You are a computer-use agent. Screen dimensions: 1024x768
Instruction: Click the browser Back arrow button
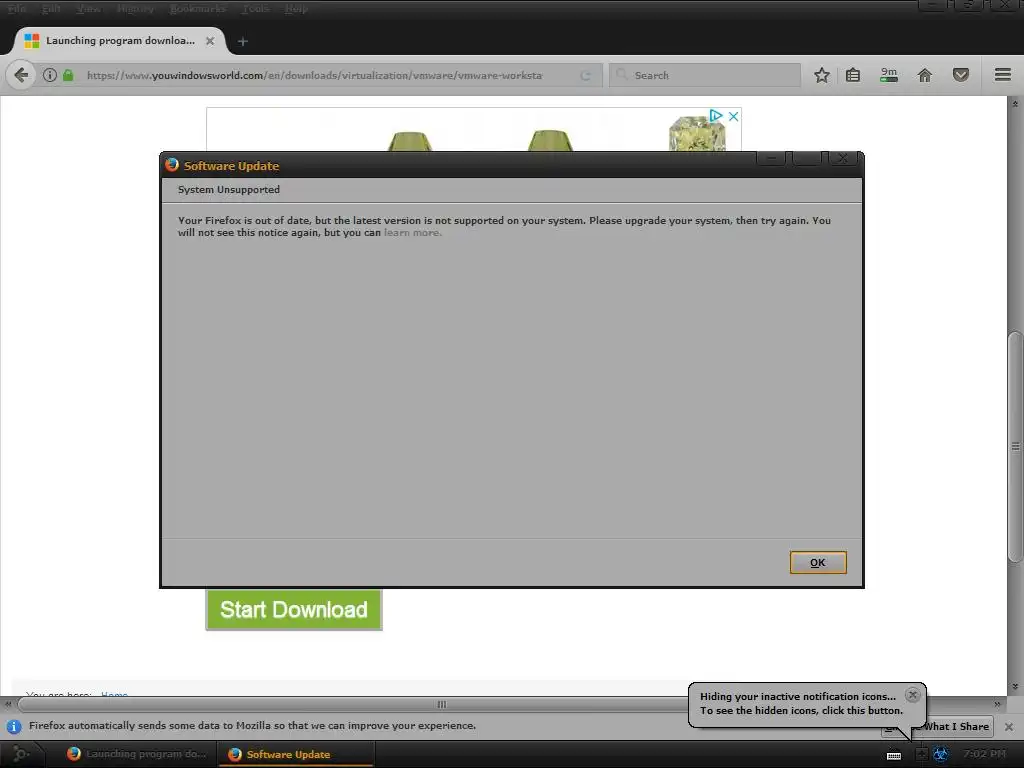[x=21, y=75]
